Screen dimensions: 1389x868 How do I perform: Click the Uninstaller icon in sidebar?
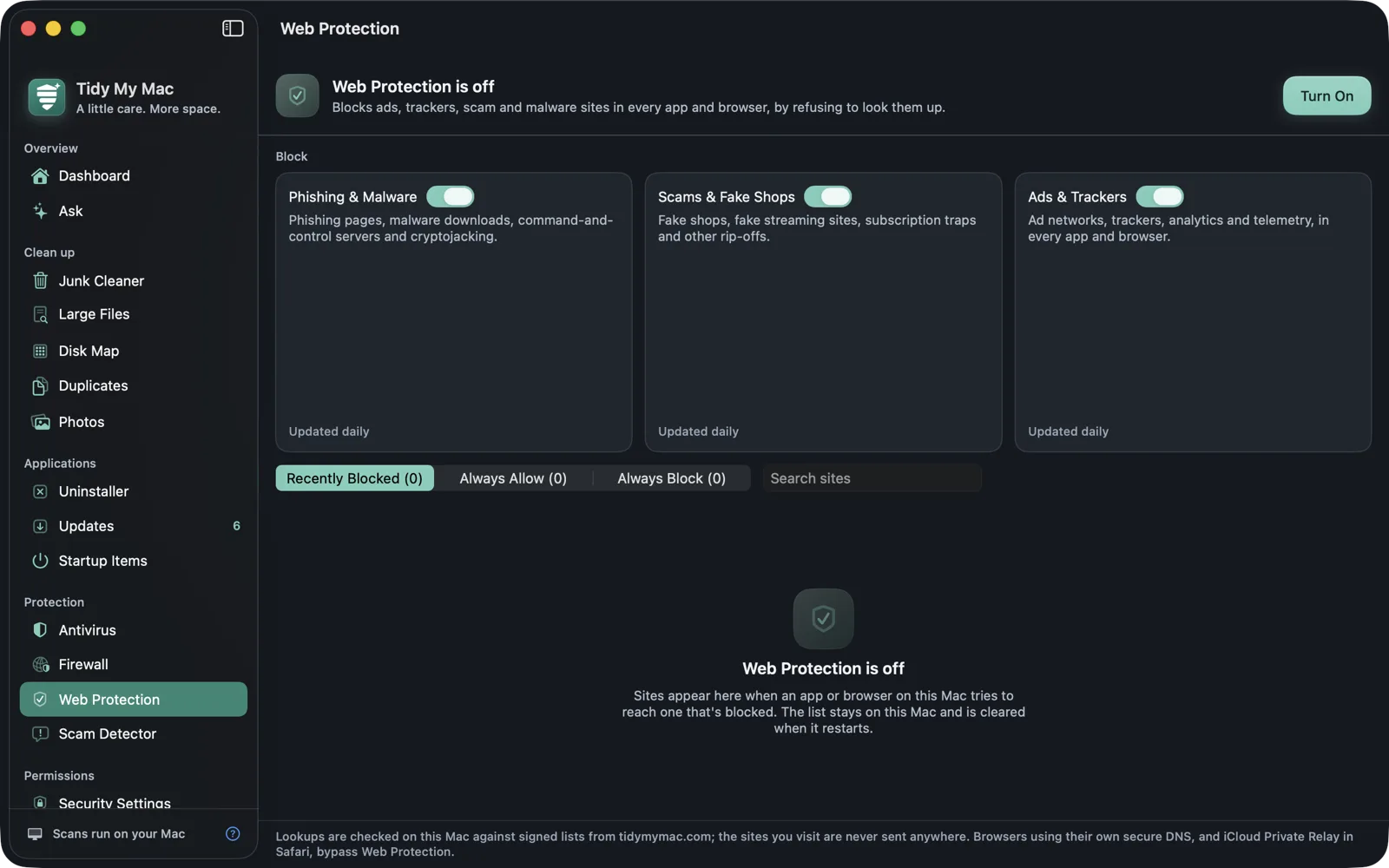tap(40, 491)
